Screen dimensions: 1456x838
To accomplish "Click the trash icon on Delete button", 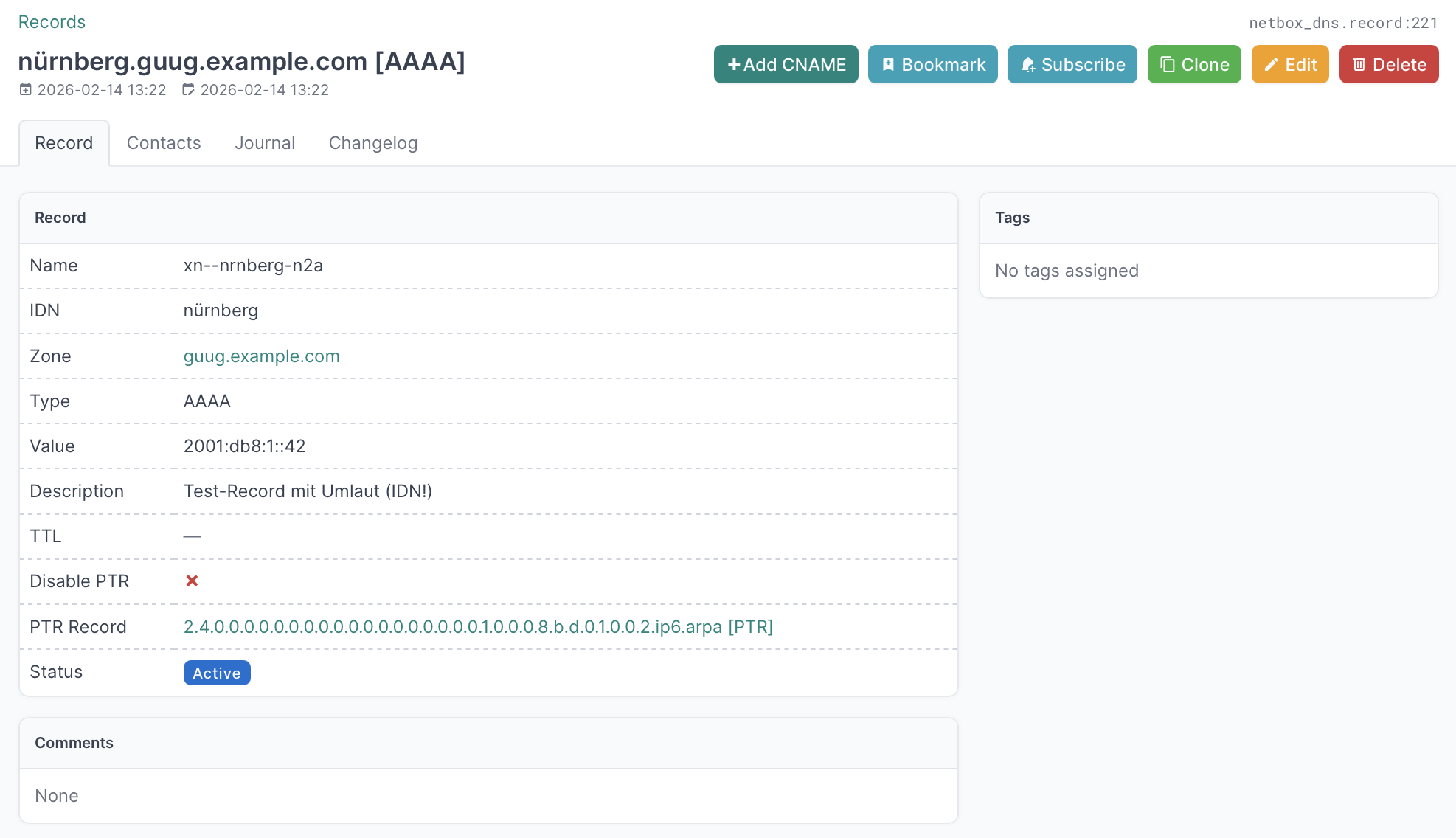I will point(1359,65).
